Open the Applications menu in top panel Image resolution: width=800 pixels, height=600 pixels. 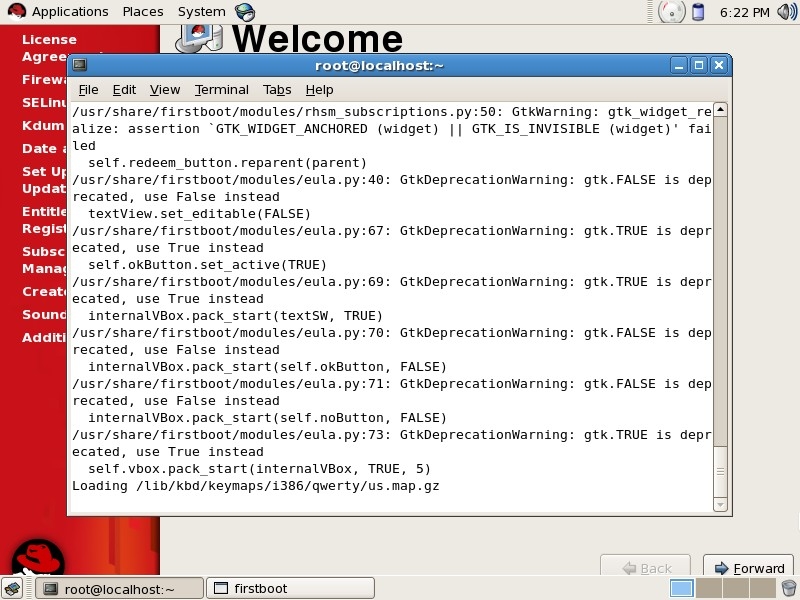(x=70, y=11)
